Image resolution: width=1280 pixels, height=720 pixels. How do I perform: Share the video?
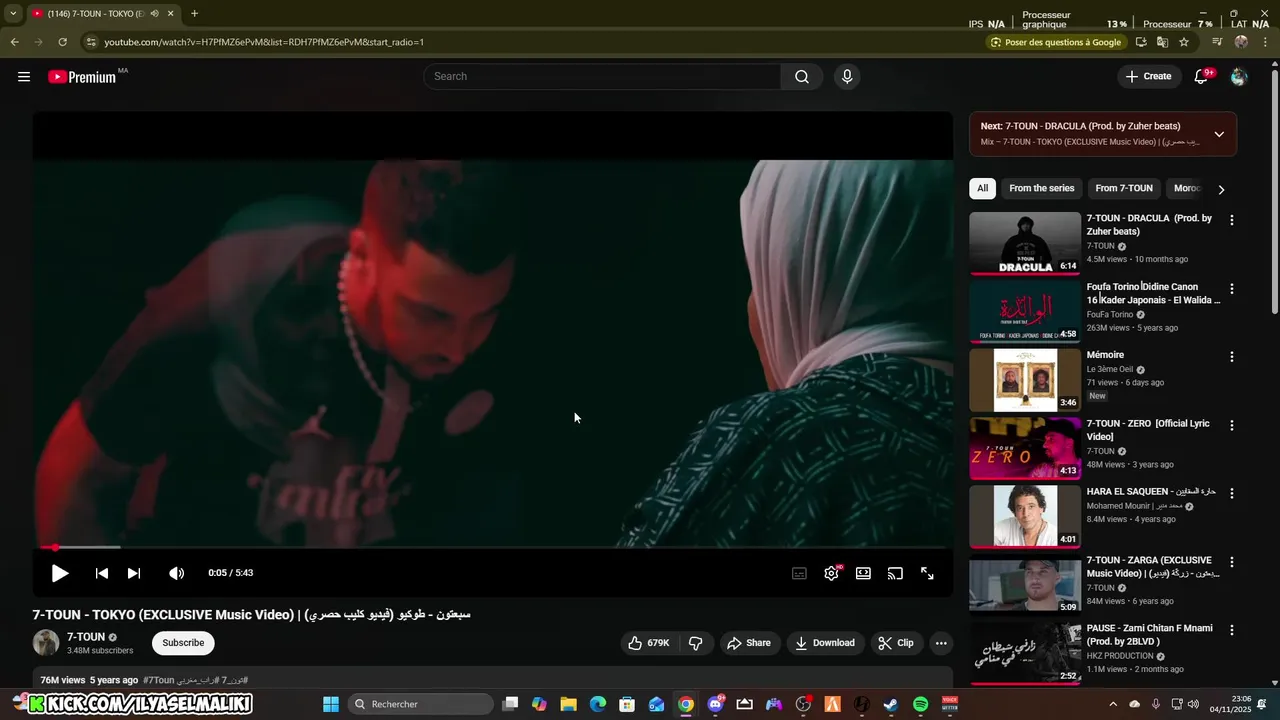(749, 643)
